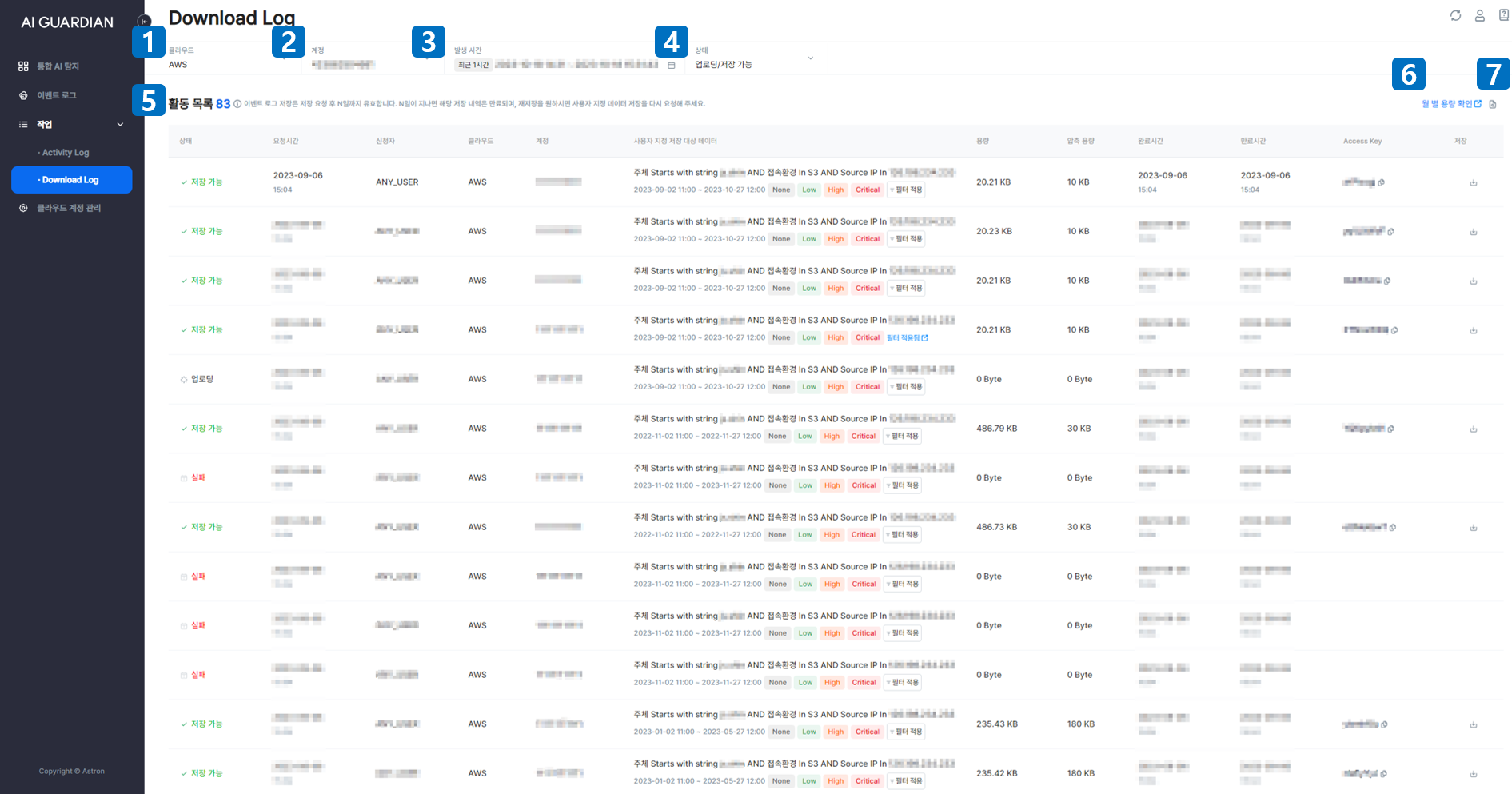The height and width of the screenshot is (794, 1512).
Task: Click the 235.42 KB size value
Action: 996,773
